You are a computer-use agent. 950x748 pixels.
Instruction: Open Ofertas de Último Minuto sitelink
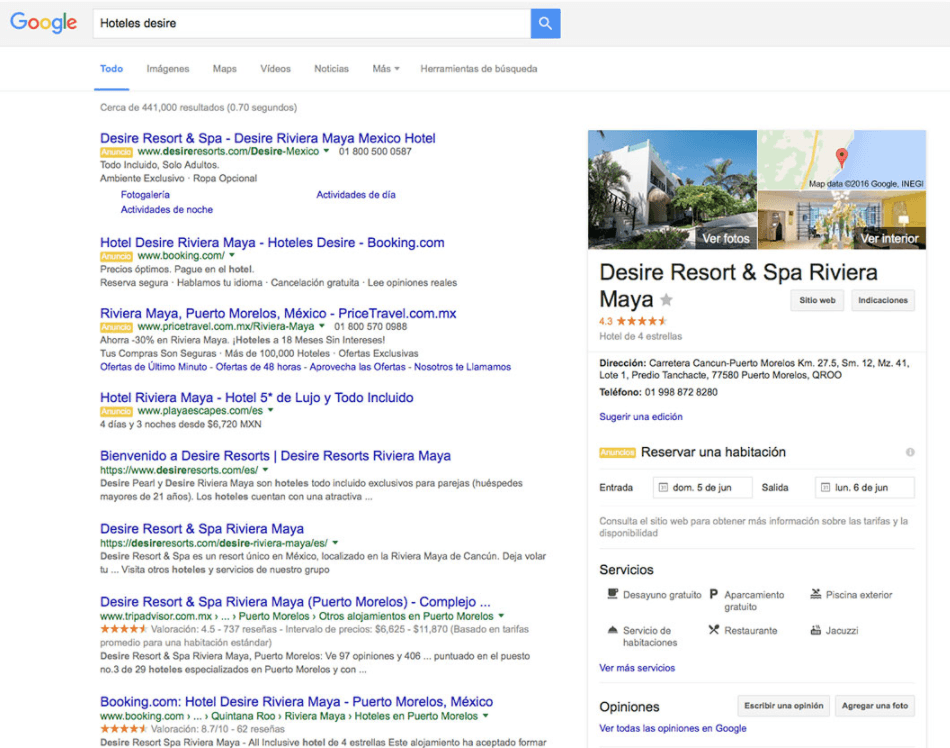153,367
